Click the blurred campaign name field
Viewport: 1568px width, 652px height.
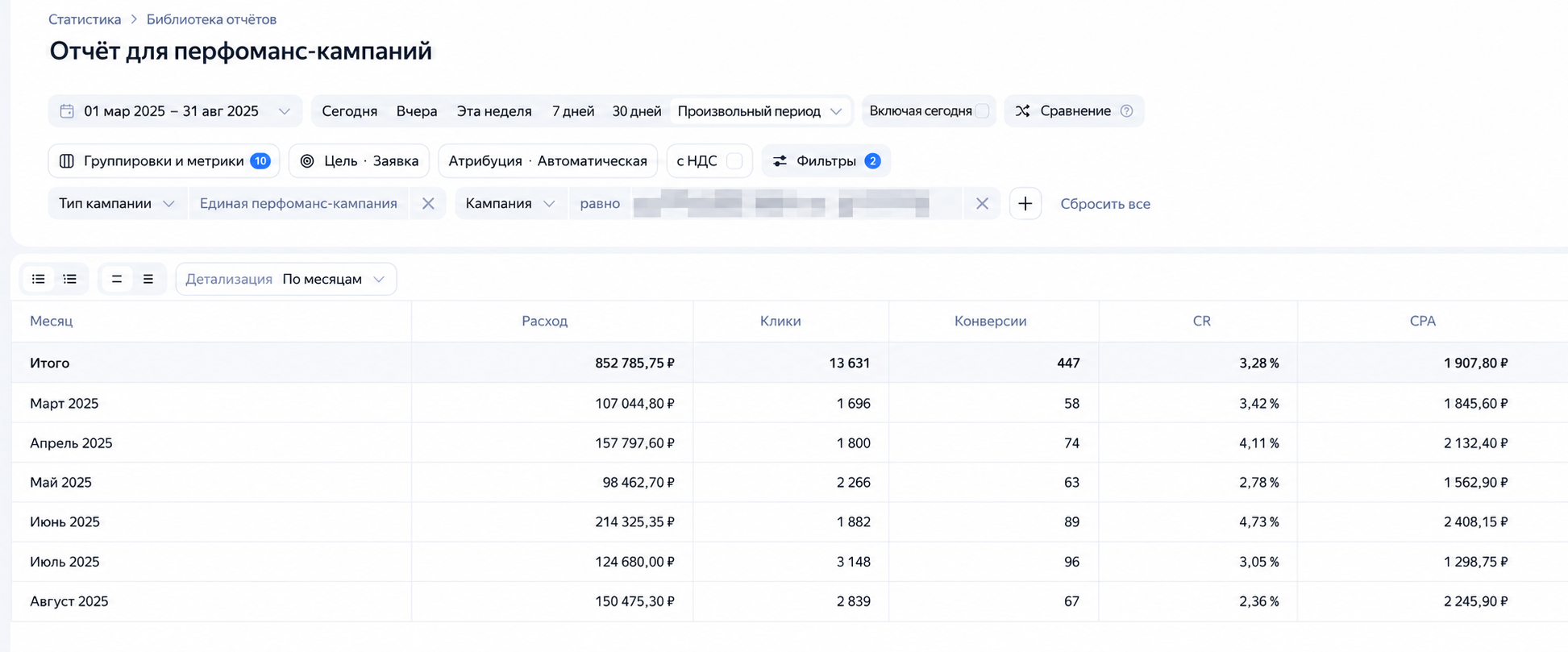tap(796, 204)
